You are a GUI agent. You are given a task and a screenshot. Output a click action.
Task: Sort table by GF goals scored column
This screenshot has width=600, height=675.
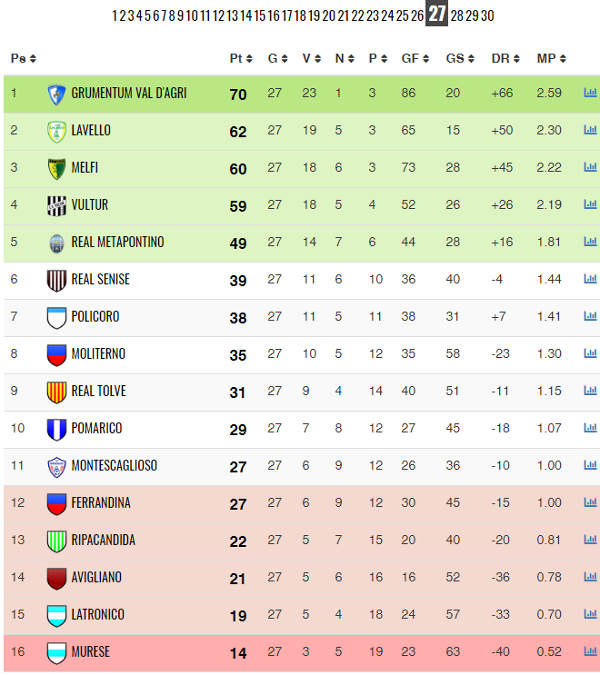tap(415, 58)
